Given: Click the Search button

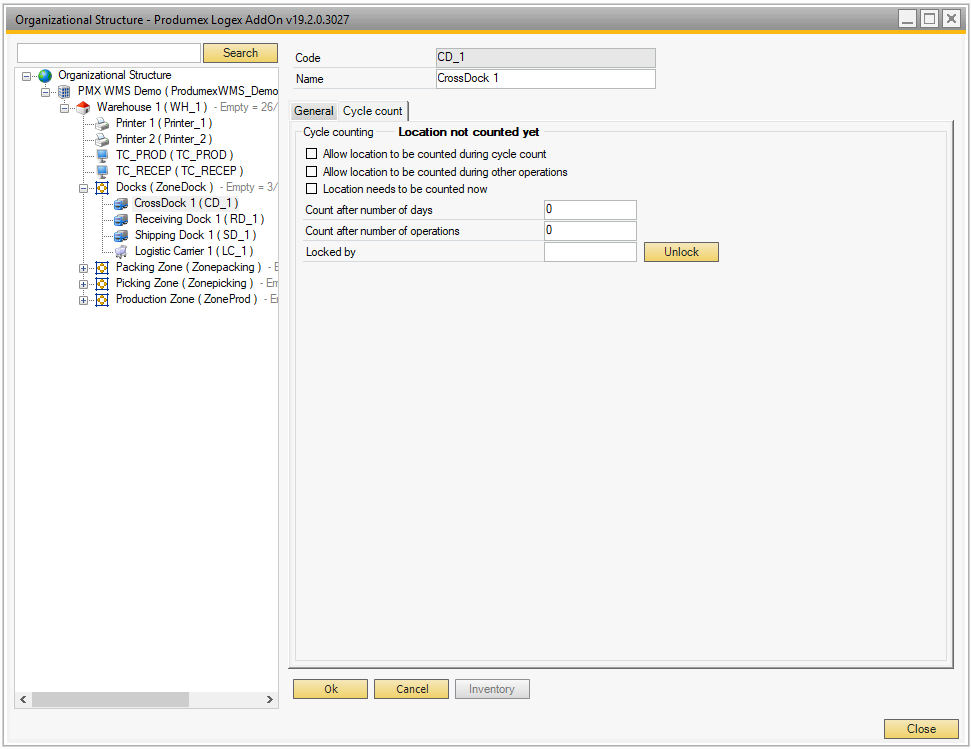Looking at the screenshot, I should coord(240,53).
